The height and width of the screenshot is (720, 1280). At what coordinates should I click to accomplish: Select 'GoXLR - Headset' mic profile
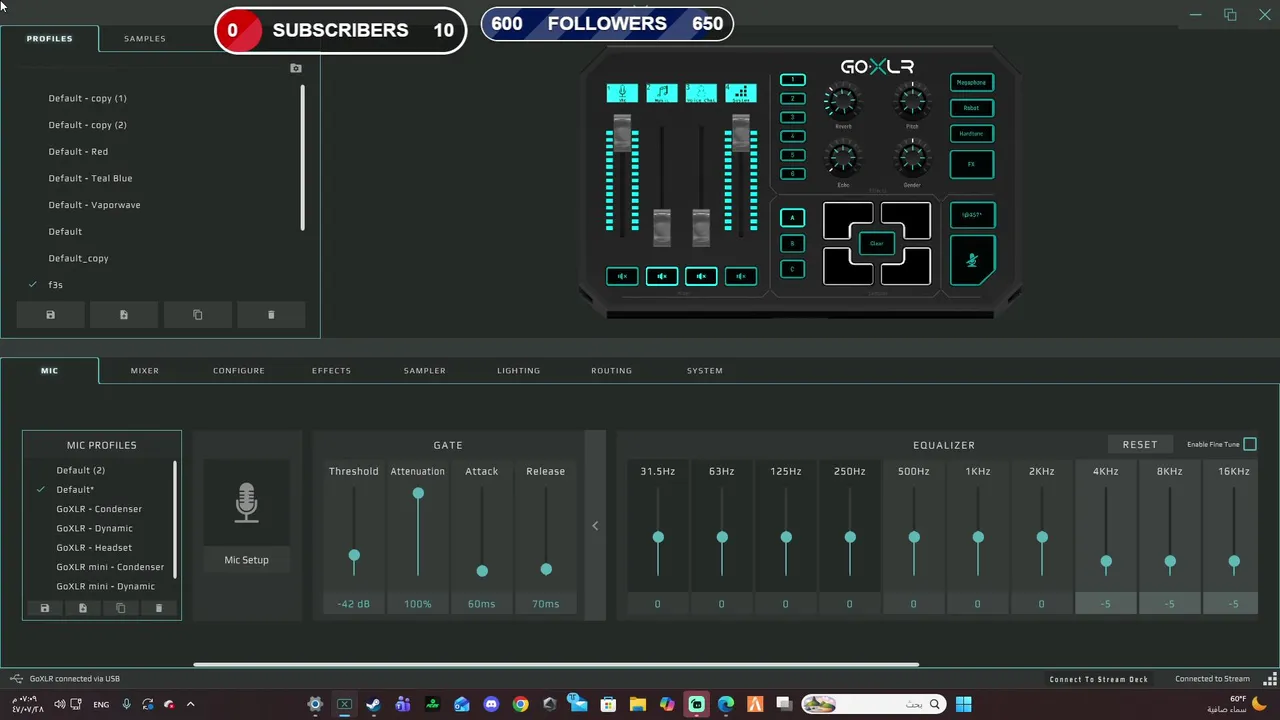[94, 548]
